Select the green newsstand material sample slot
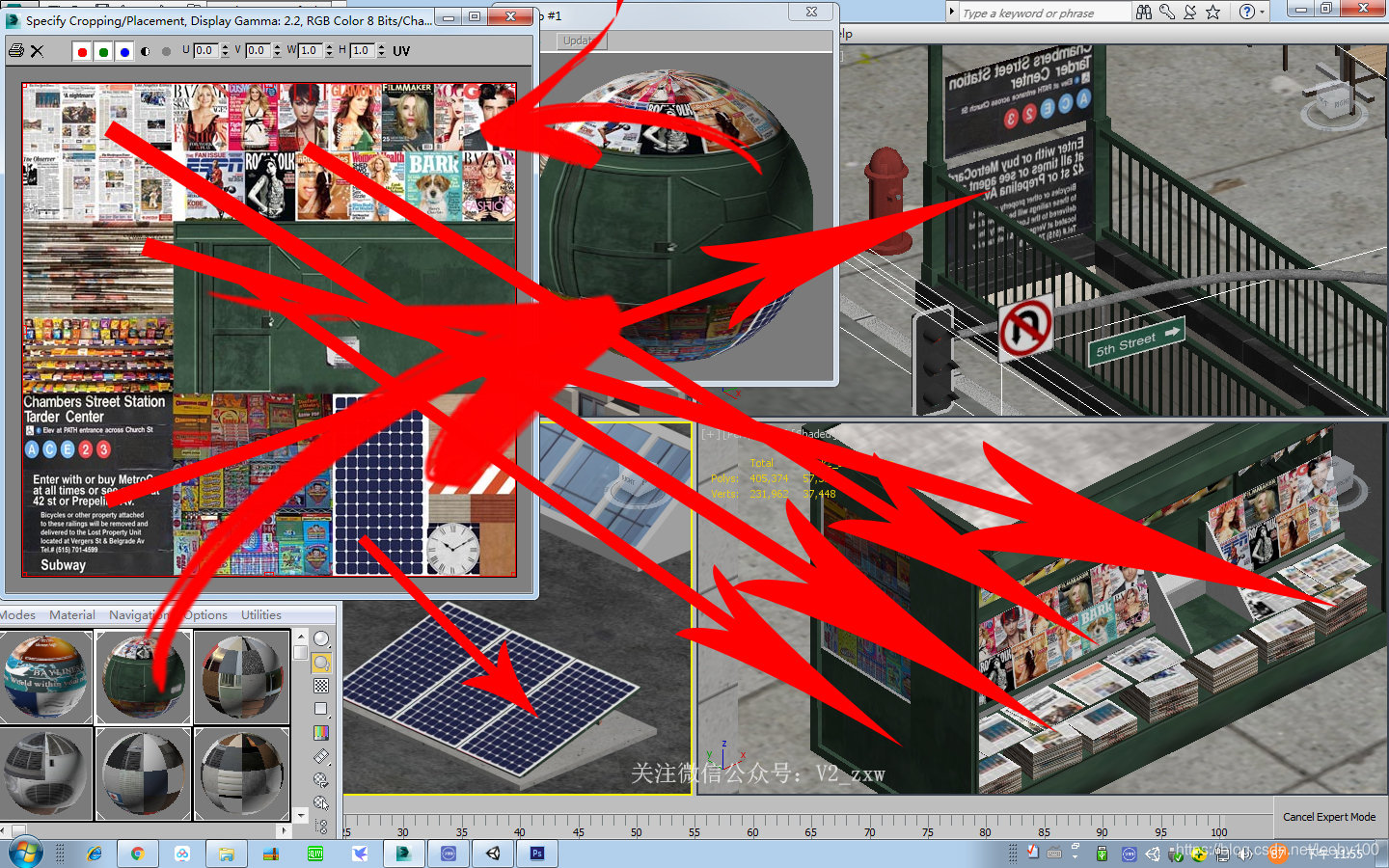This screenshot has width=1389, height=868. pos(143,676)
